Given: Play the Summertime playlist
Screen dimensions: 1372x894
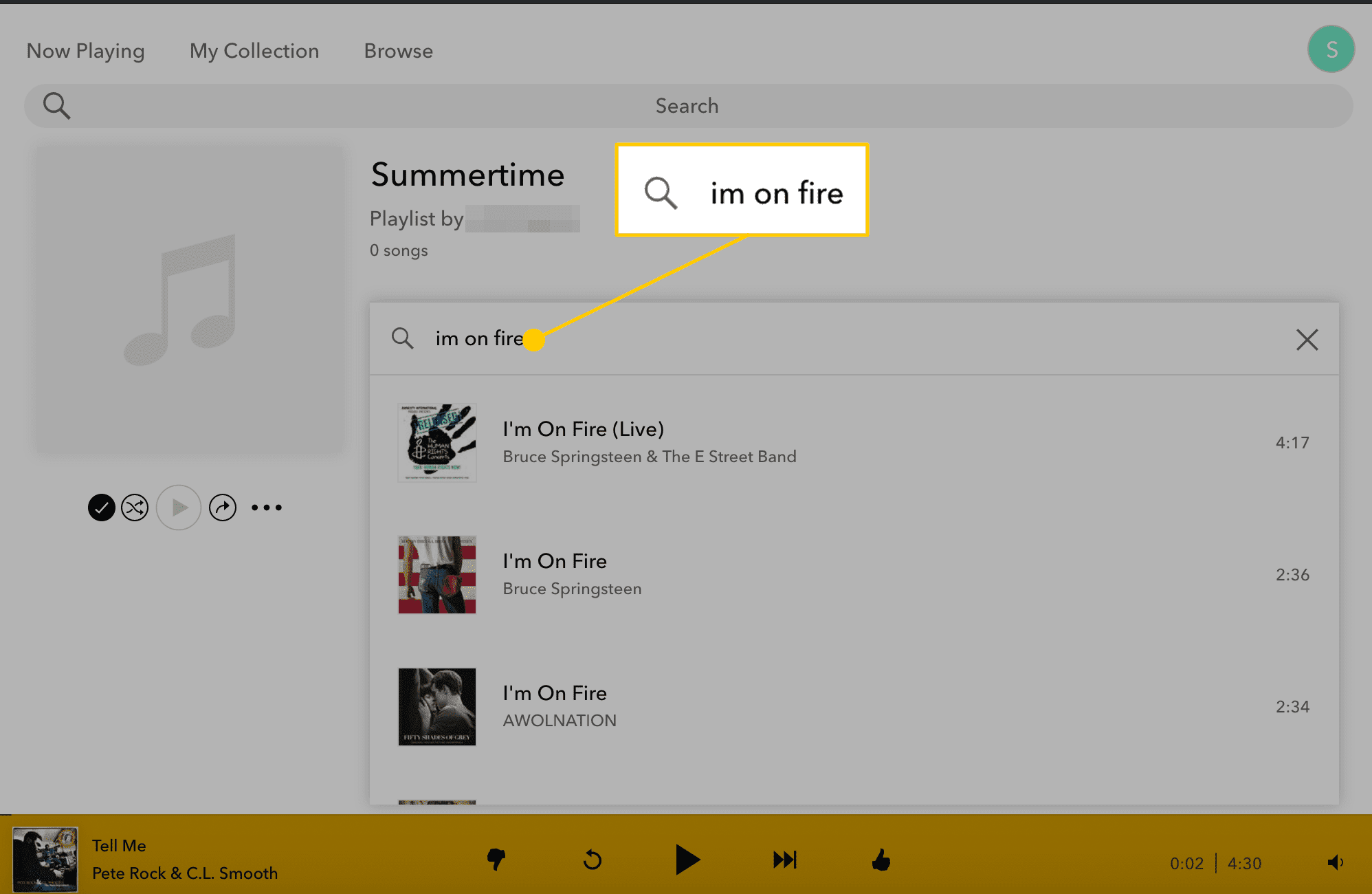Looking at the screenshot, I should (x=179, y=508).
